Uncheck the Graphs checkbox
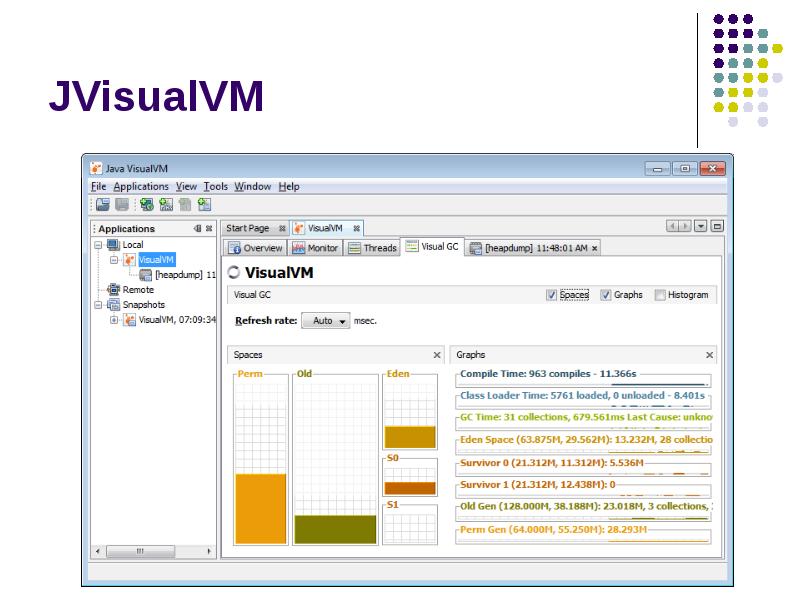This screenshot has height=600, width=800. [605, 295]
